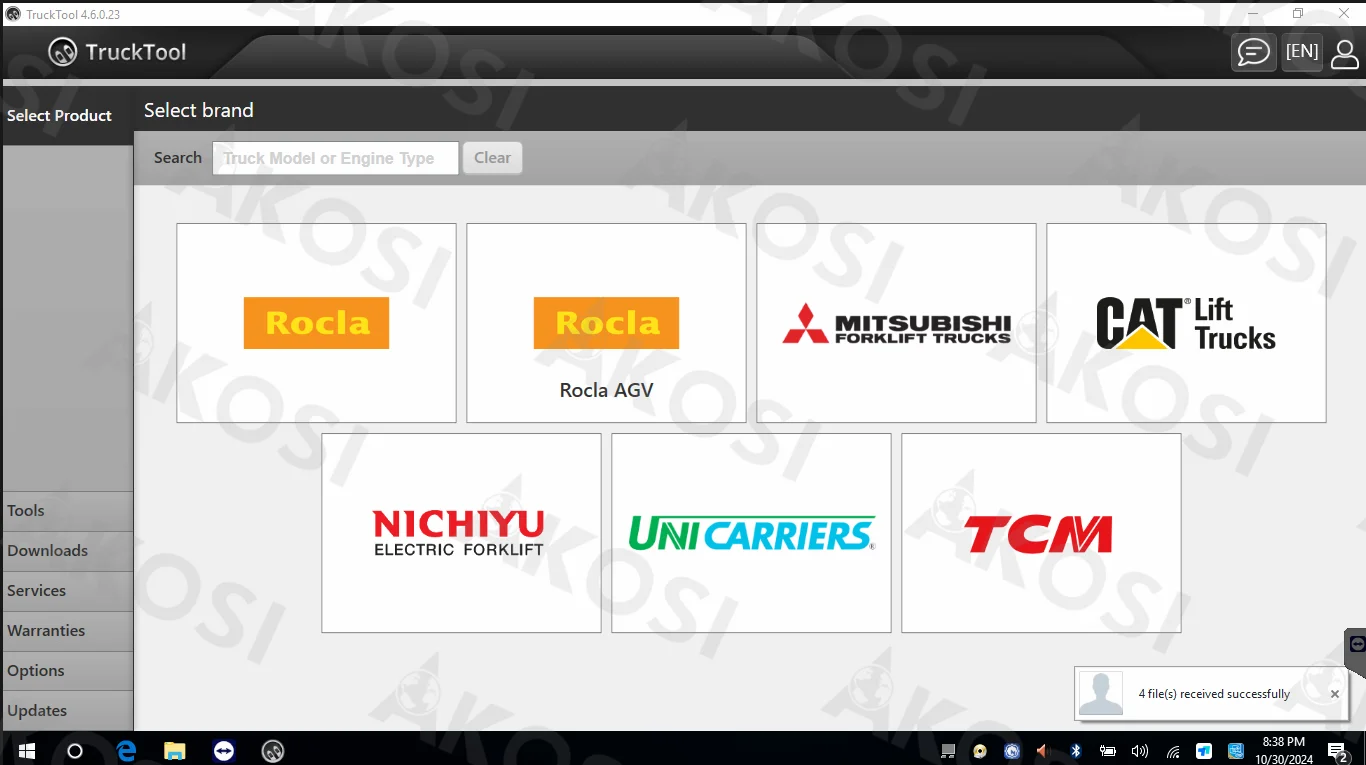
Task: Click the yellow disc tray icon
Action: pyautogui.click(x=980, y=751)
